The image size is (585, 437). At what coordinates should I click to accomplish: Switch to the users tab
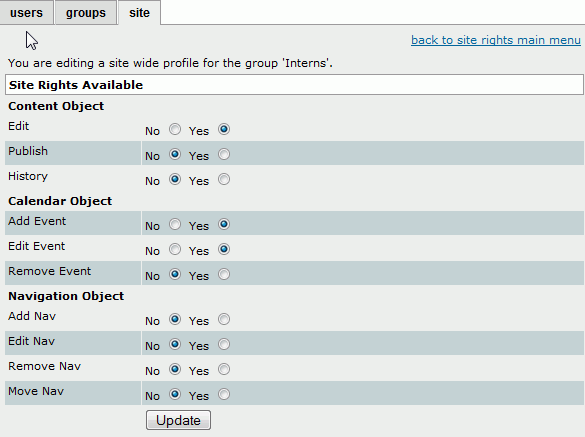click(26, 12)
